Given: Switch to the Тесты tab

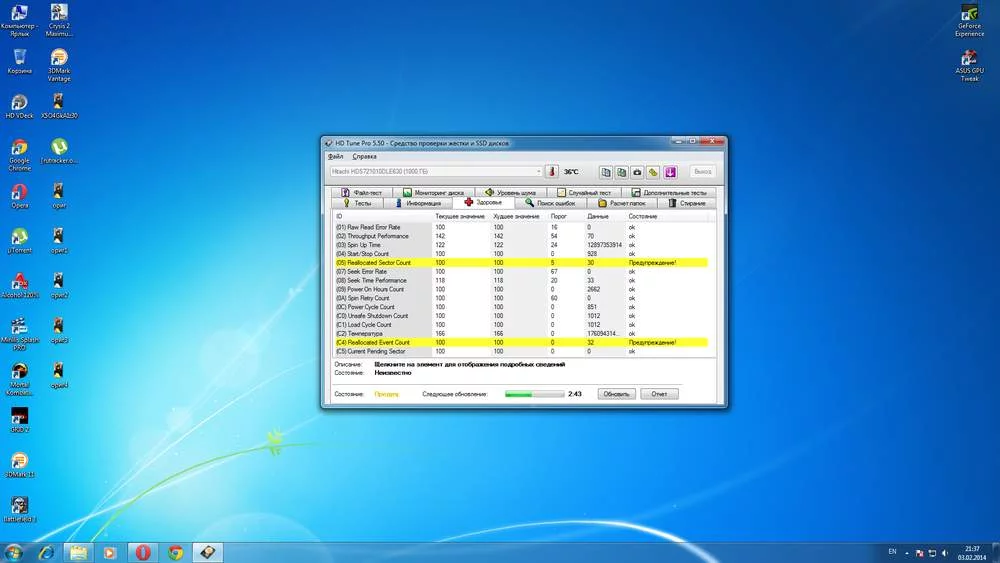Looking at the screenshot, I should (357, 203).
